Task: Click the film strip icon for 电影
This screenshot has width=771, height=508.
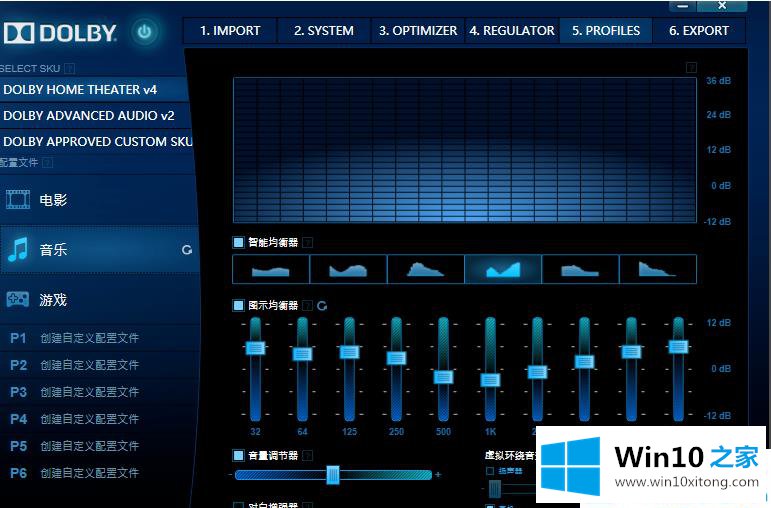Action: [18, 200]
